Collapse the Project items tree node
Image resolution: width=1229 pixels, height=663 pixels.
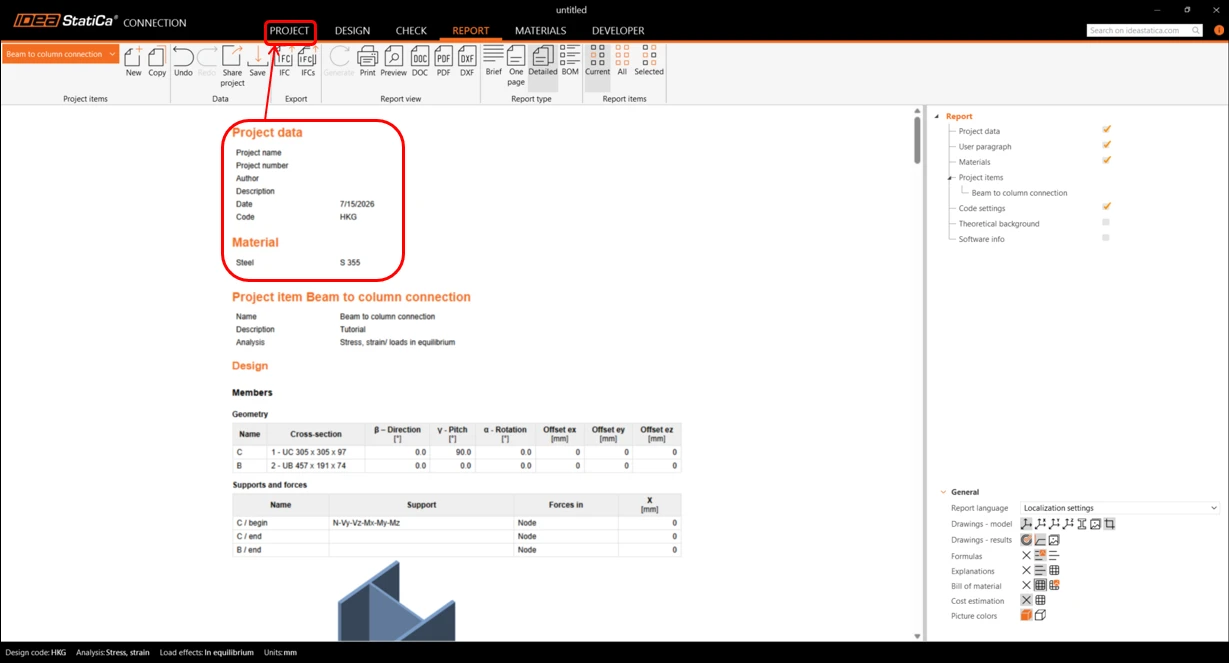pos(950,177)
